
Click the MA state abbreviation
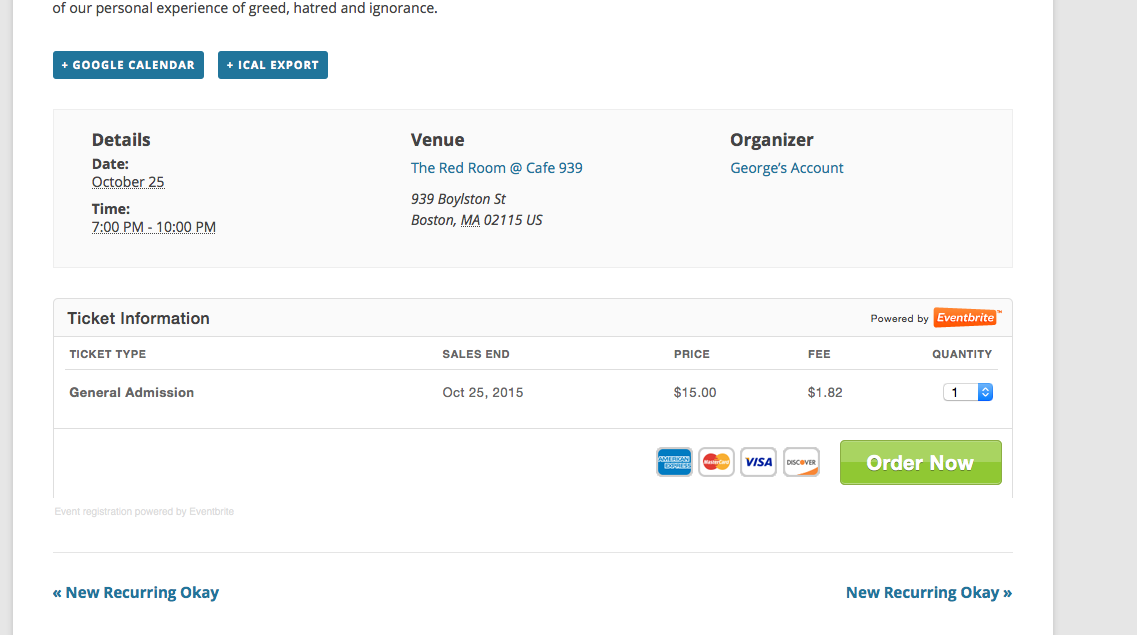pyautogui.click(x=471, y=220)
